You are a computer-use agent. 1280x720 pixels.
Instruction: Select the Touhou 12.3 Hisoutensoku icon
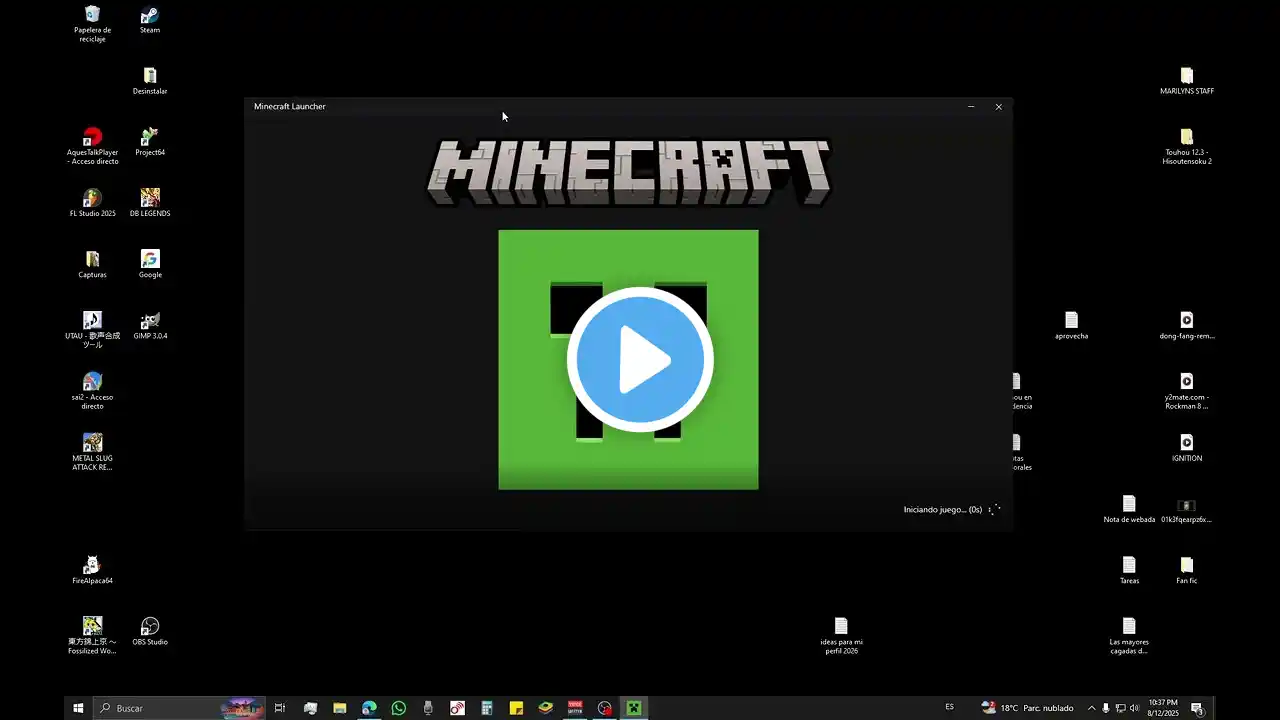pyautogui.click(x=1187, y=145)
